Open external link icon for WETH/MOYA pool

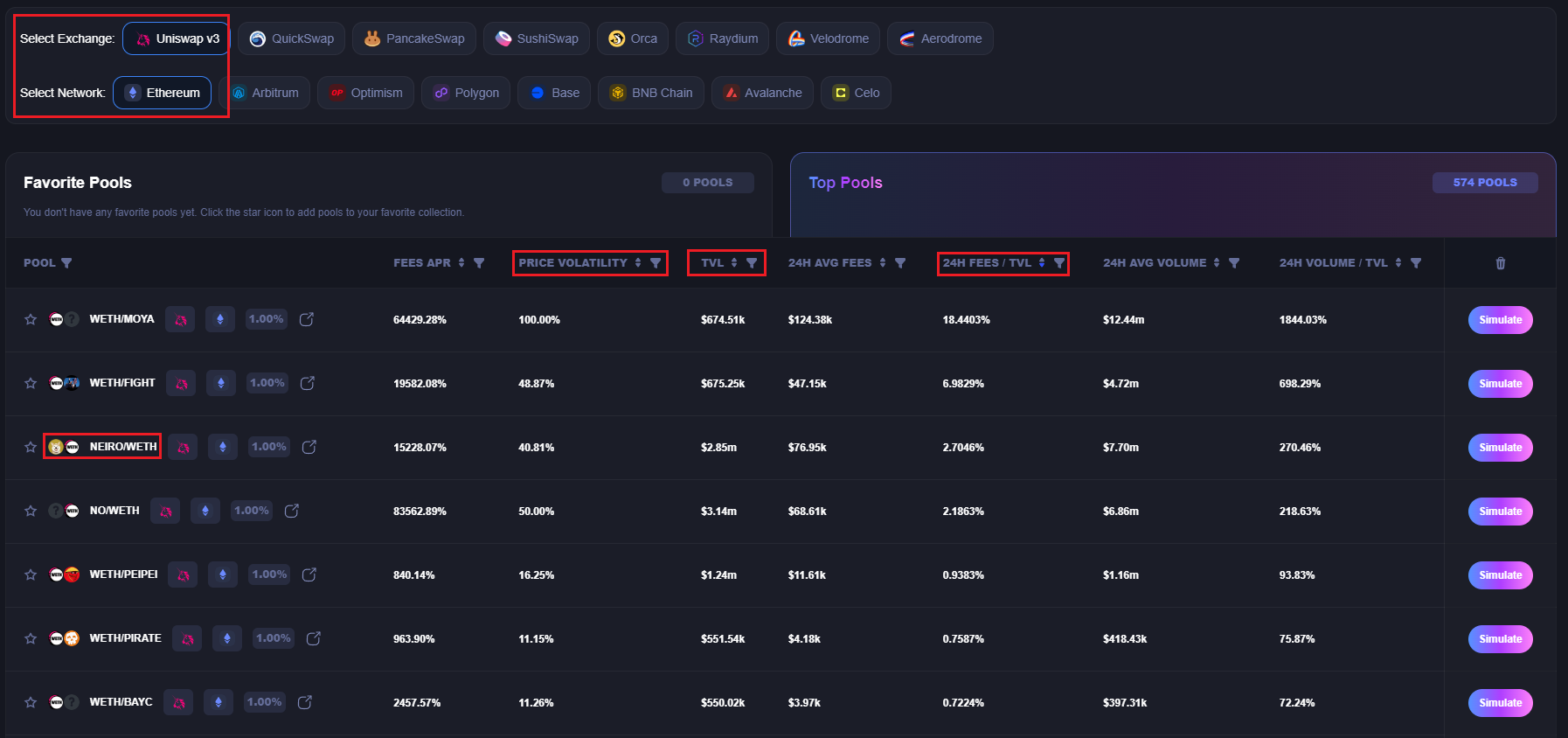[307, 320]
